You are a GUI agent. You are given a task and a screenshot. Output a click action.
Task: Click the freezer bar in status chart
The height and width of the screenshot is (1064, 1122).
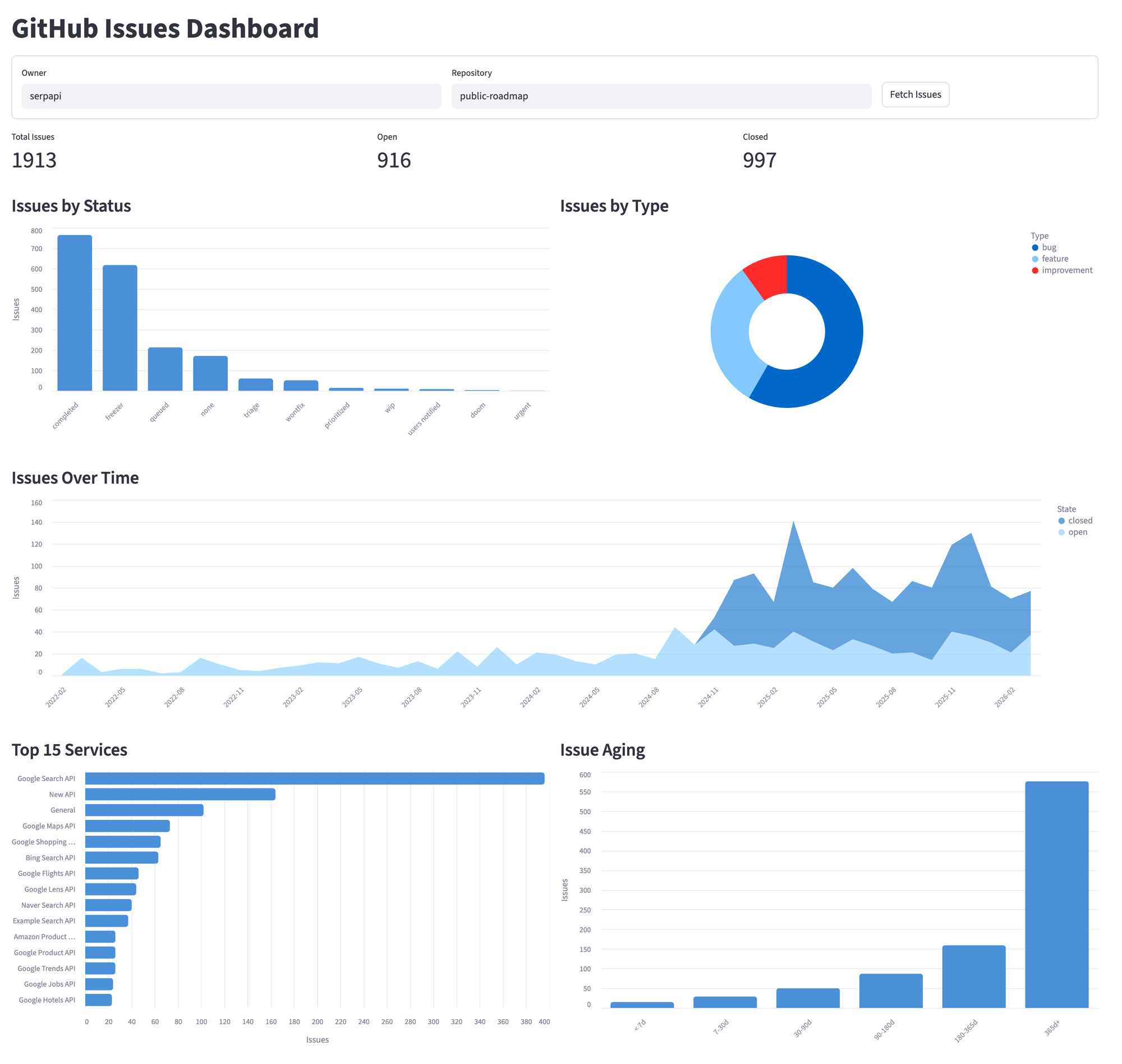pyautogui.click(x=119, y=327)
